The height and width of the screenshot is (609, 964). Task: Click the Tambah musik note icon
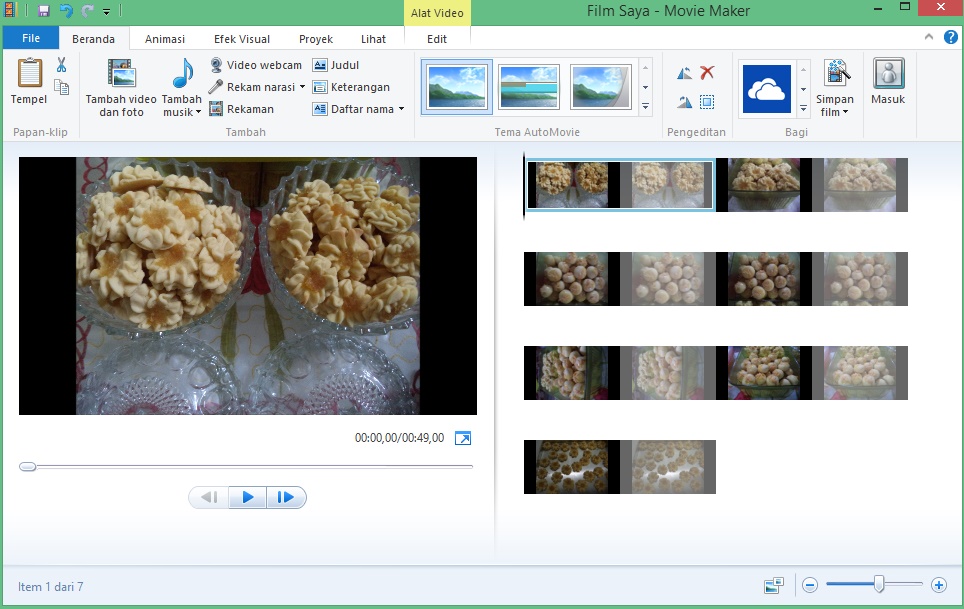(182, 73)
